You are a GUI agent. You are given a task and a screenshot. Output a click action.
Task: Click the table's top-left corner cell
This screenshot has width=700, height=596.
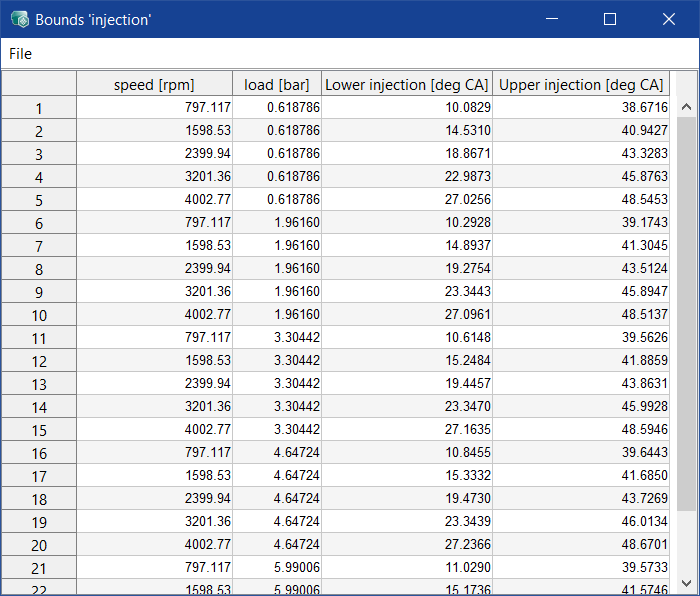coord(39,84)
